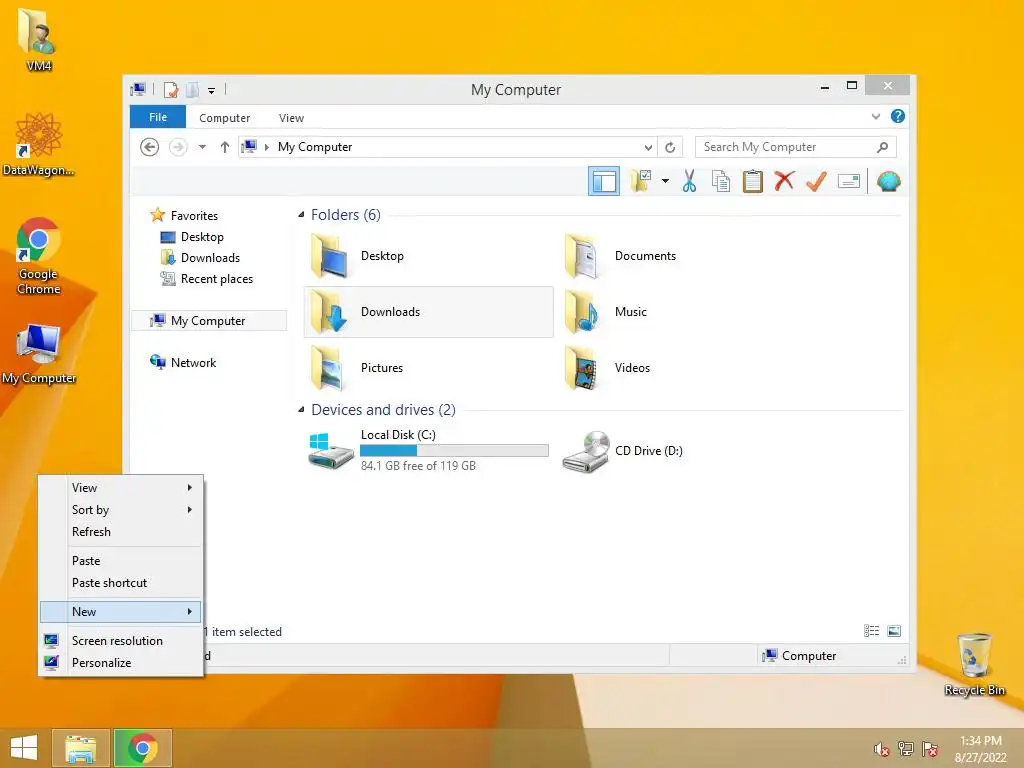Image resolution: width=1024 pixels, height=768 pixels.
Task: Select Recent places in navigation pane
Action: click(216, 279)
